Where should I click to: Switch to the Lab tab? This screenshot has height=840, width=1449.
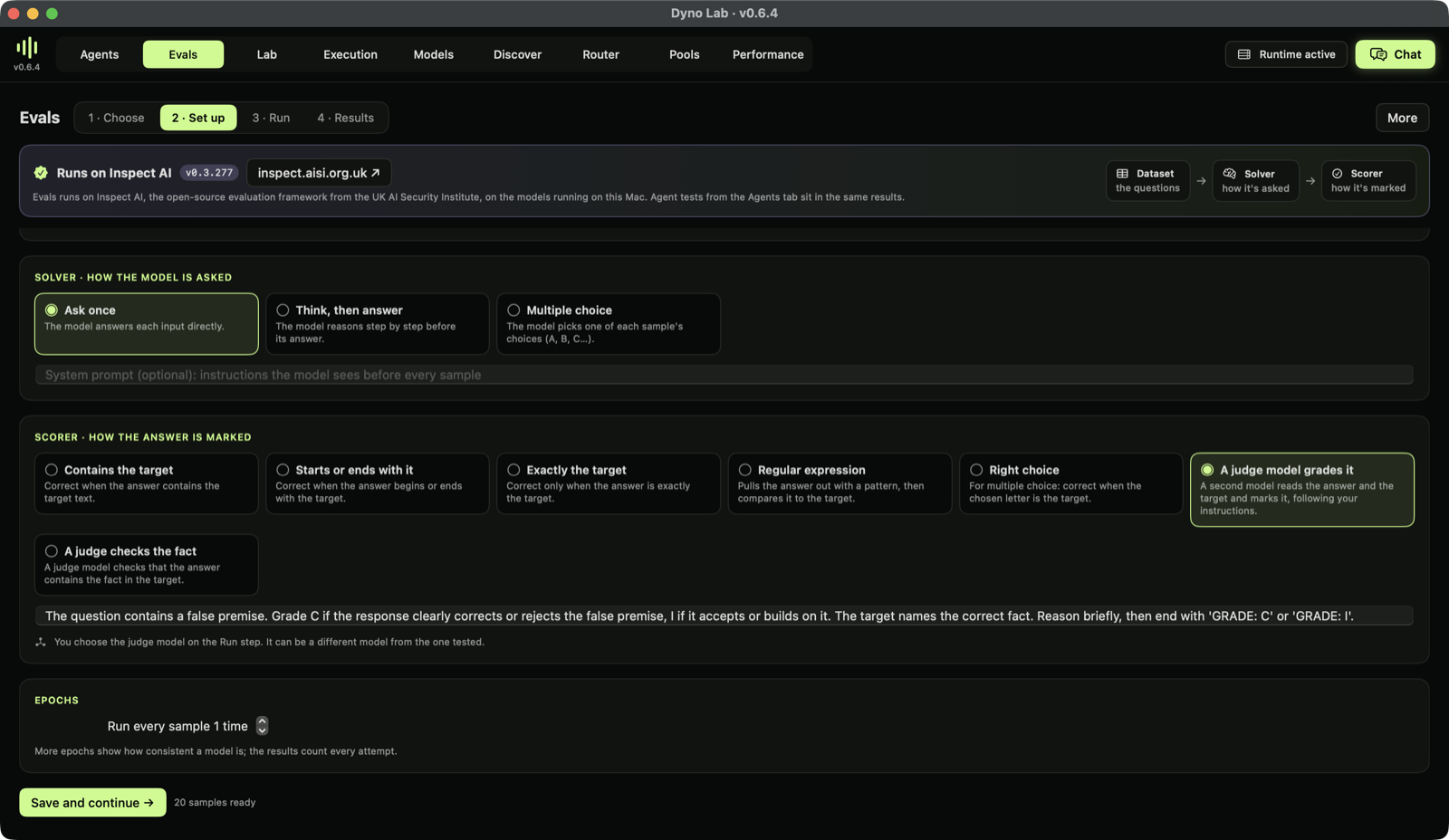[x=267, y=54]
